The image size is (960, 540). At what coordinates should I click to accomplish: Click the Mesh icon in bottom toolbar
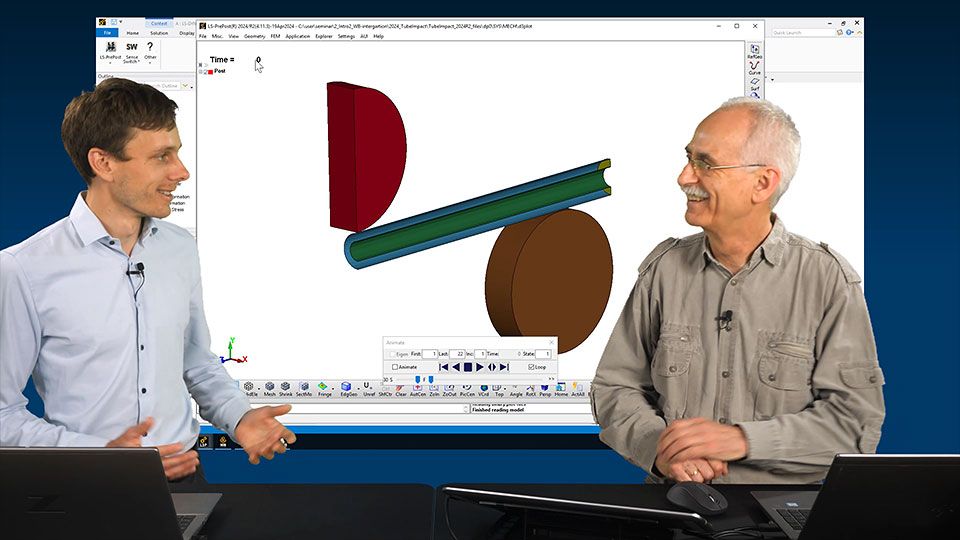point(269,388)
